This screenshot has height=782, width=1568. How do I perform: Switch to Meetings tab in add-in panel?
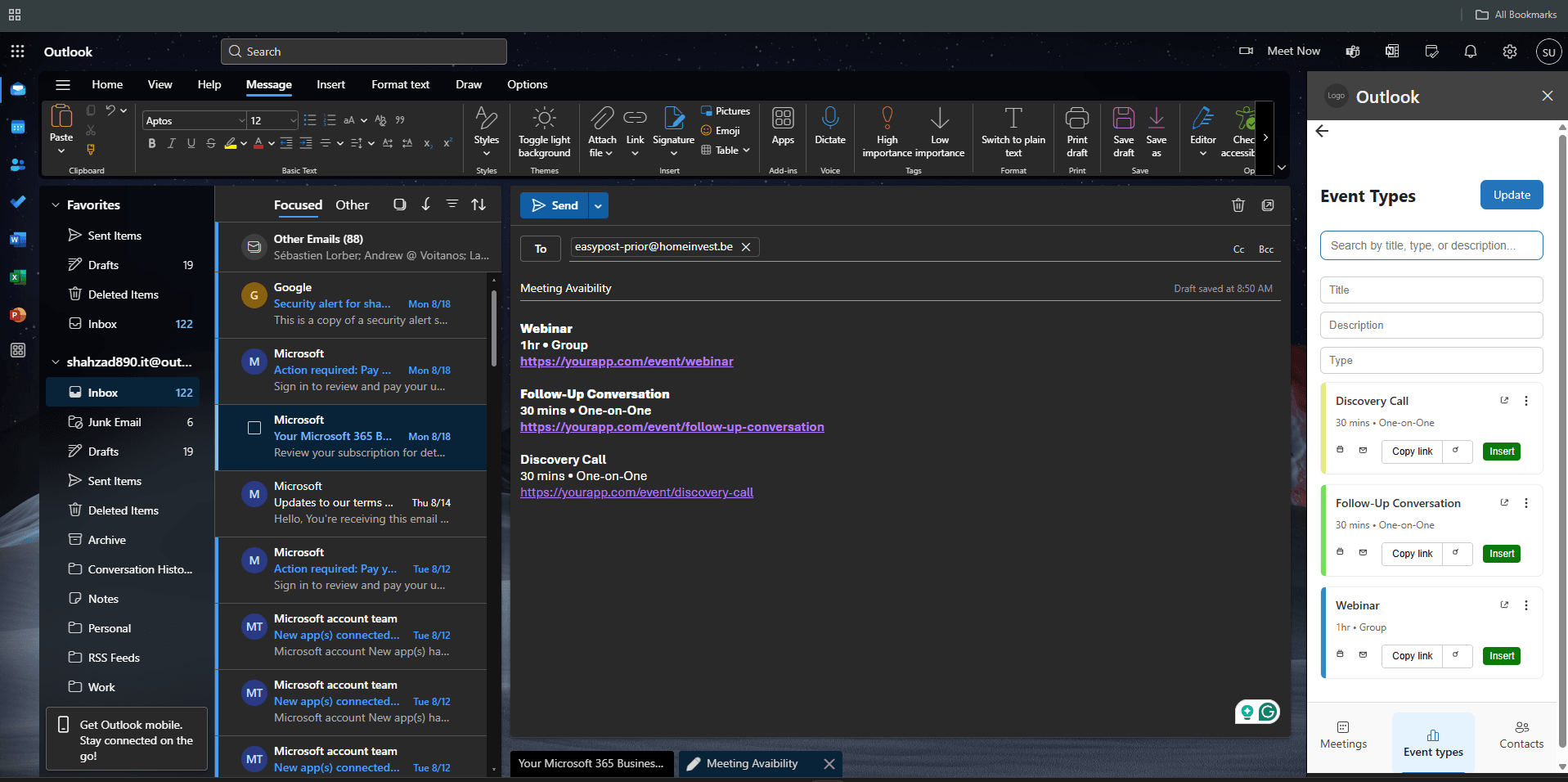tap(1344, 735)
